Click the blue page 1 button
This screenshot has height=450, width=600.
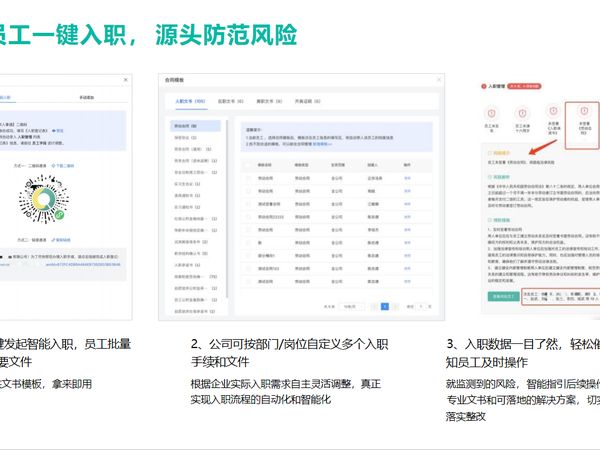(385, 307)
